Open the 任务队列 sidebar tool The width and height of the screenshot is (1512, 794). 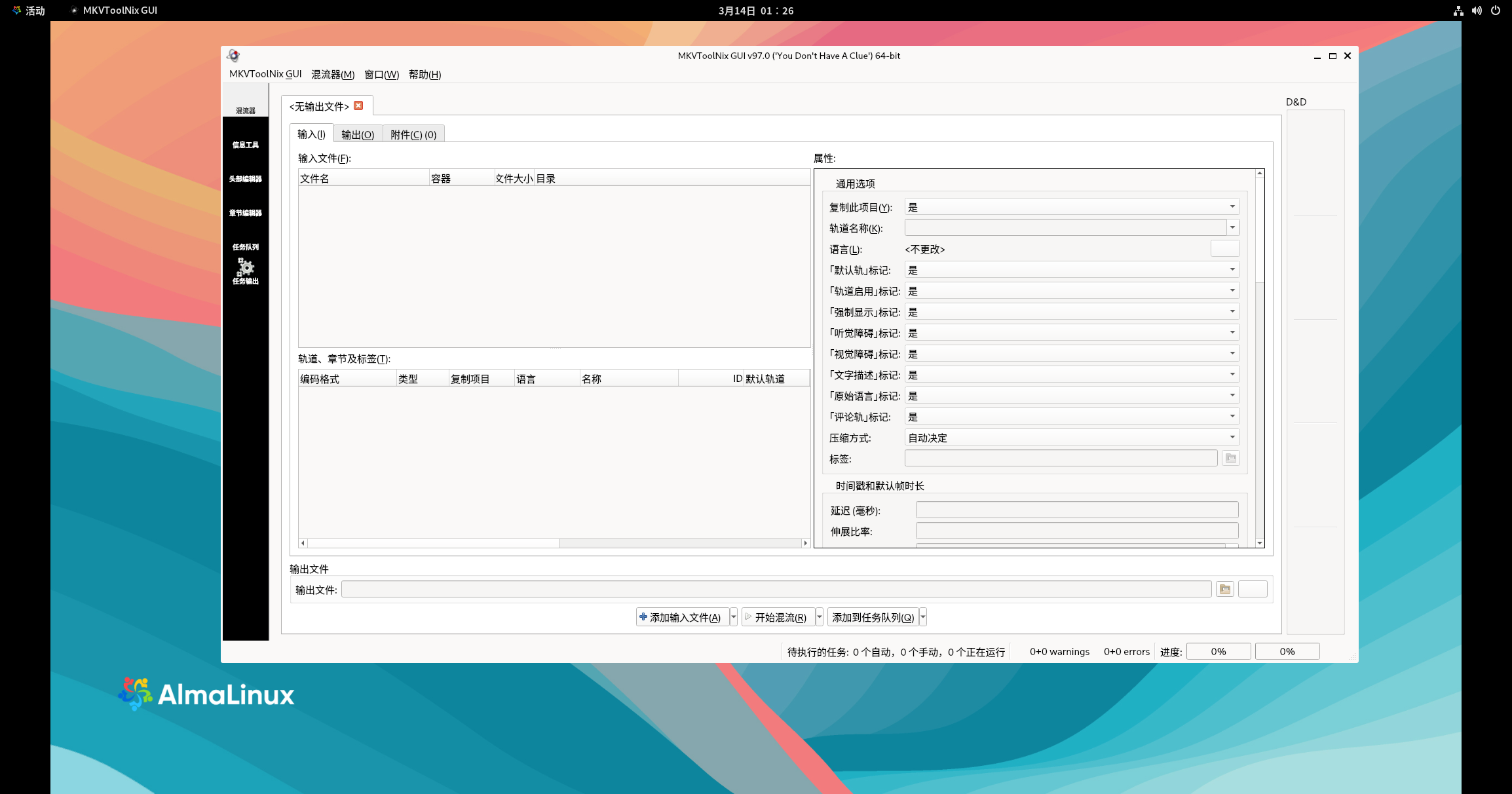(246, 247)
